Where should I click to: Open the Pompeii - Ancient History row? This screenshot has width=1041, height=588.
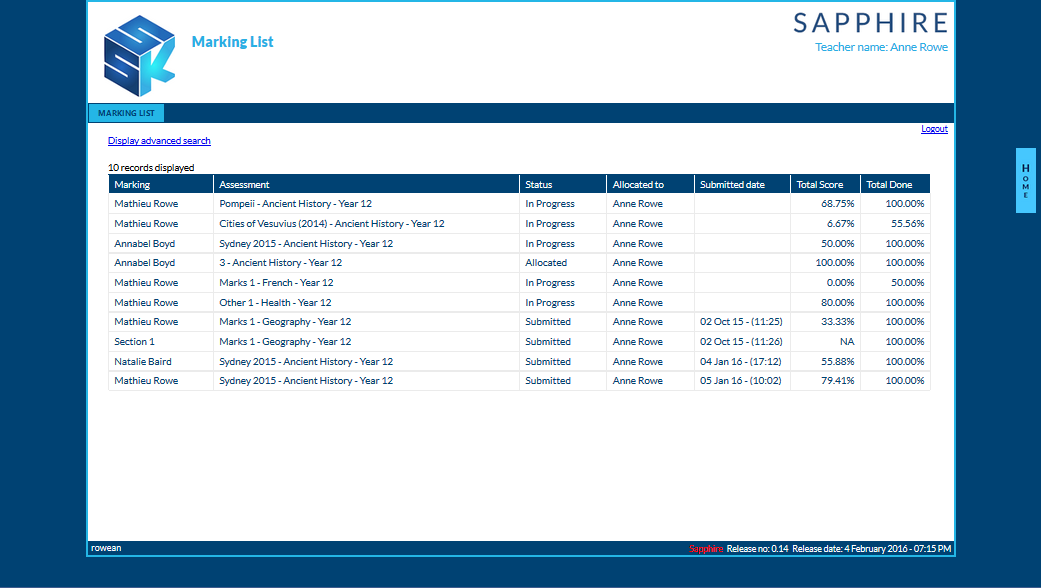519,204
